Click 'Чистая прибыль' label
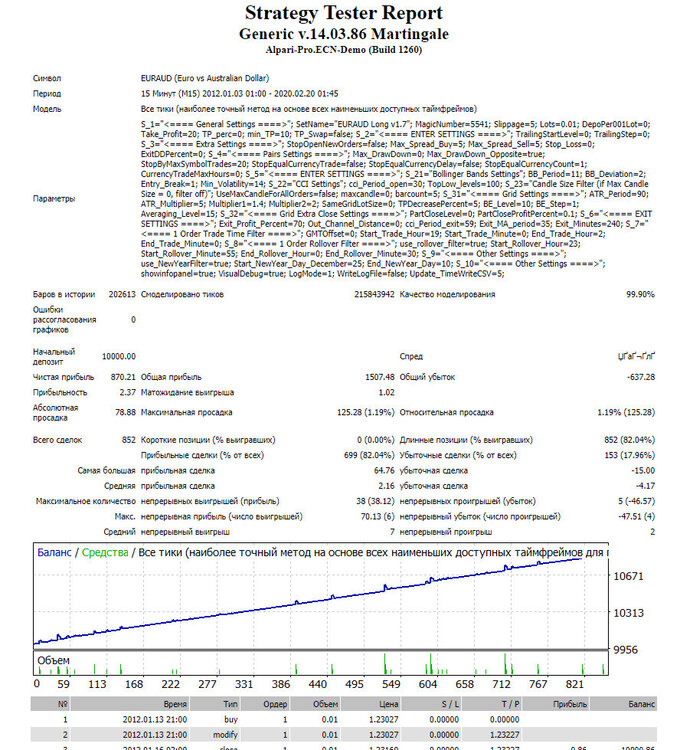The image size is (680, 750). coord(64,377)
